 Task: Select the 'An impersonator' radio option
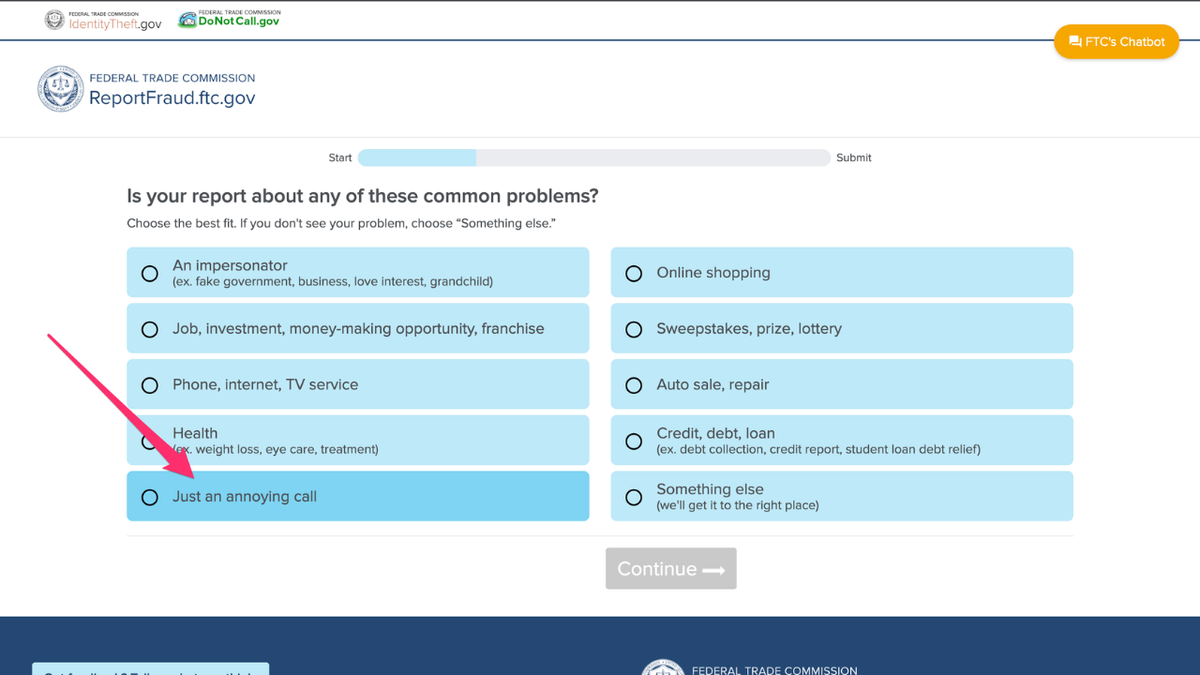point(150,273)
